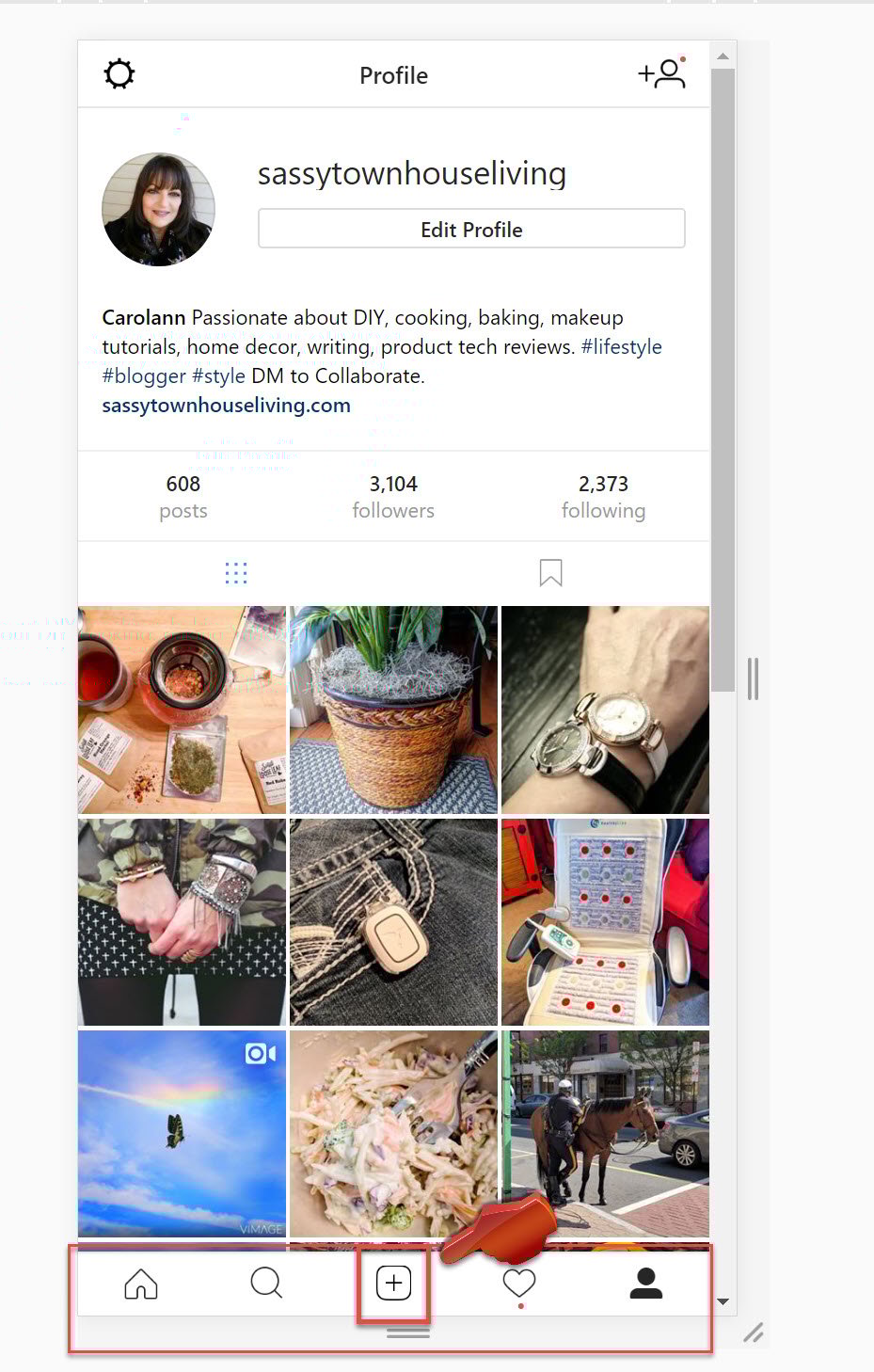This screenshot has height=1372, width=874.
Task: Open the potted plant basket photo
Action: point(393,710)
